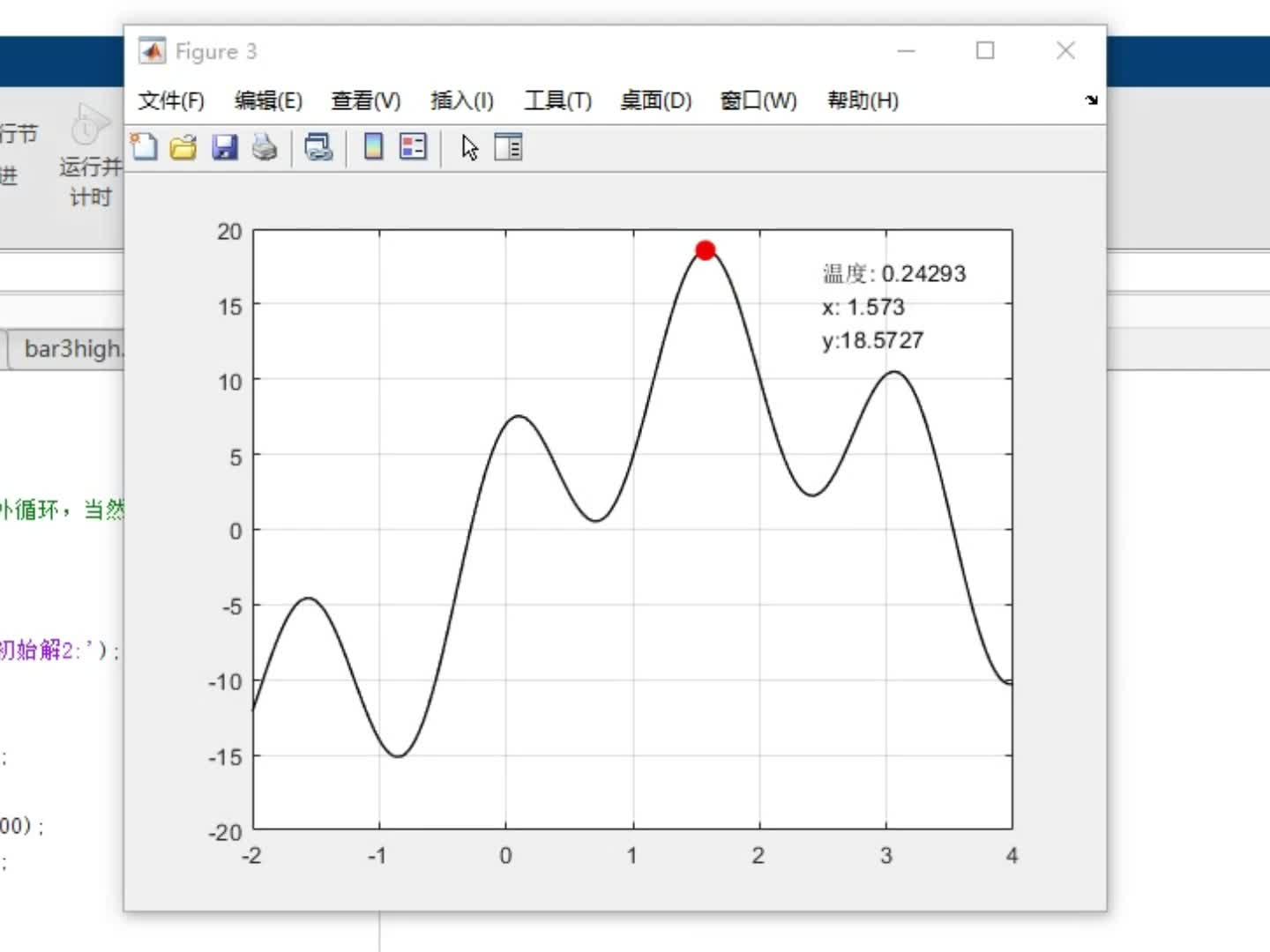Image resolution: width=1270 pixels, height=952 pixels.
Task: Click the x-axis tick label -2
Action: 251,856
